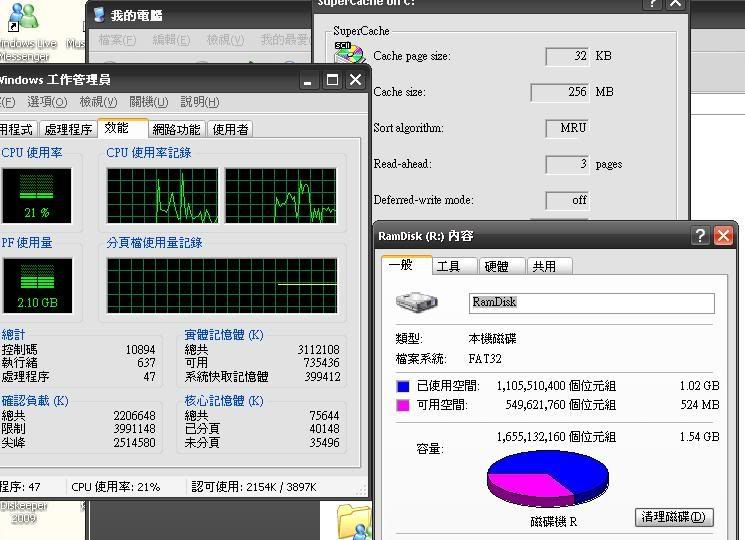Screen dimensions: 745x540
Task: Click the right CPU usage history graph
Action: click(x=281, y=195)
